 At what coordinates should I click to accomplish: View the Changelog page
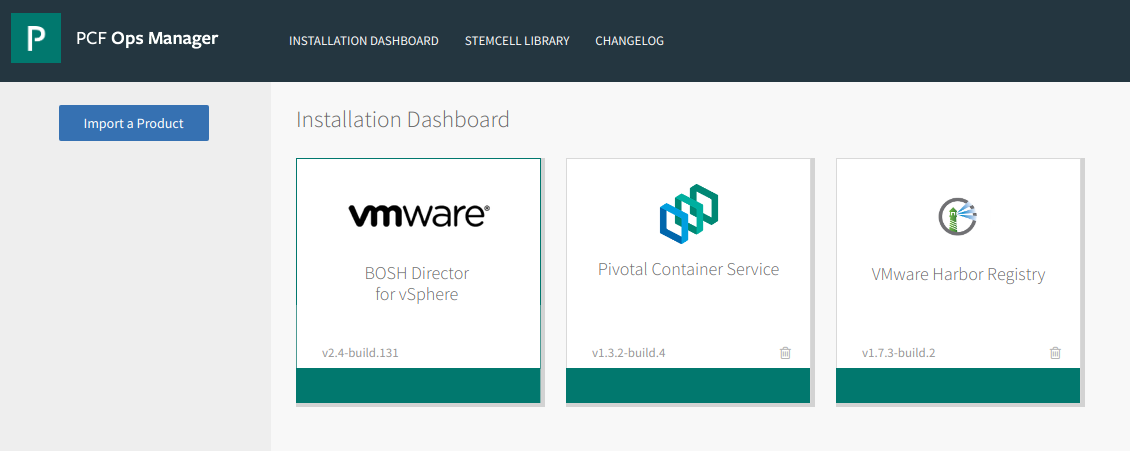630,41
